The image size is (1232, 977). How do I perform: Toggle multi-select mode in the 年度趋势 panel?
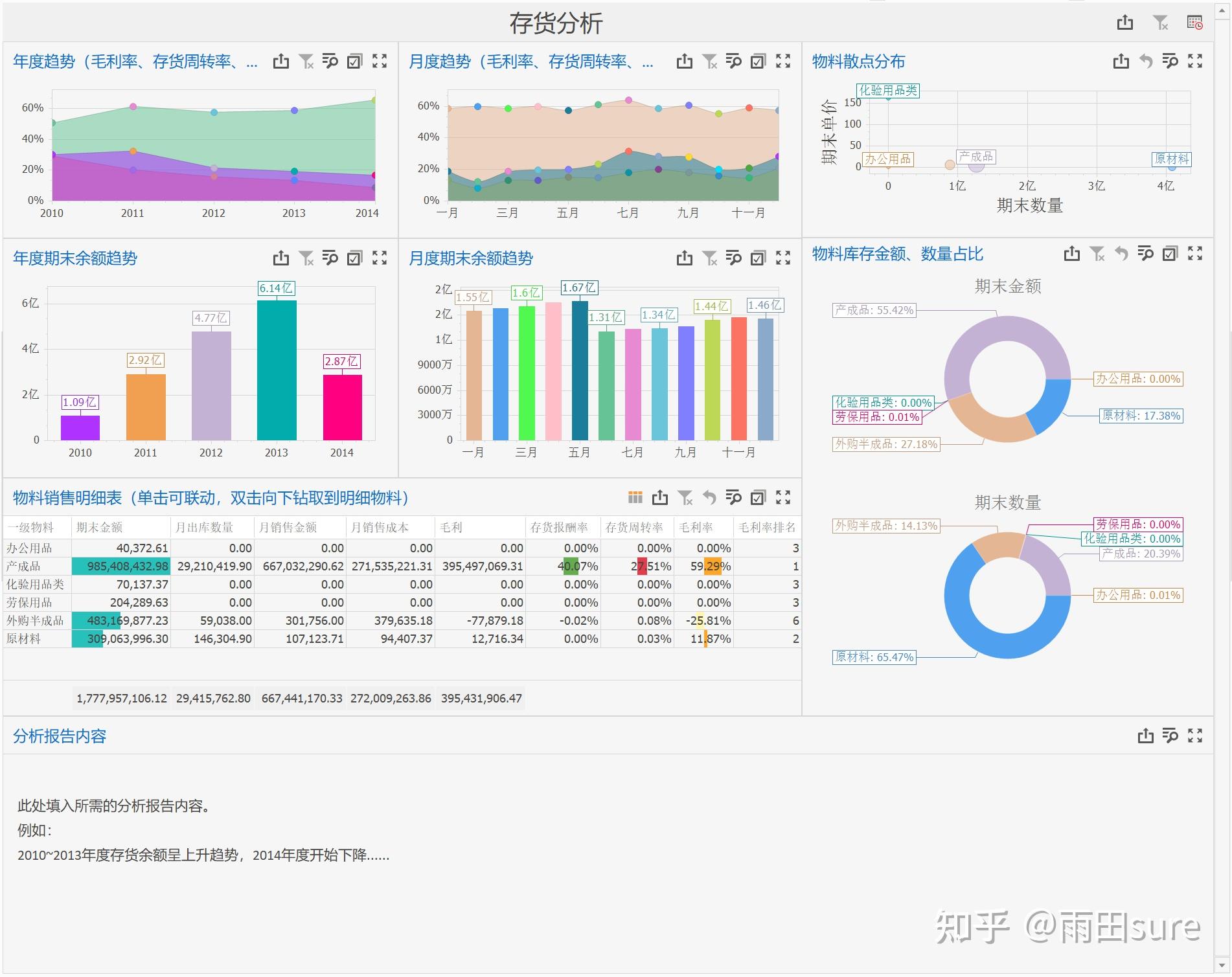354,62
